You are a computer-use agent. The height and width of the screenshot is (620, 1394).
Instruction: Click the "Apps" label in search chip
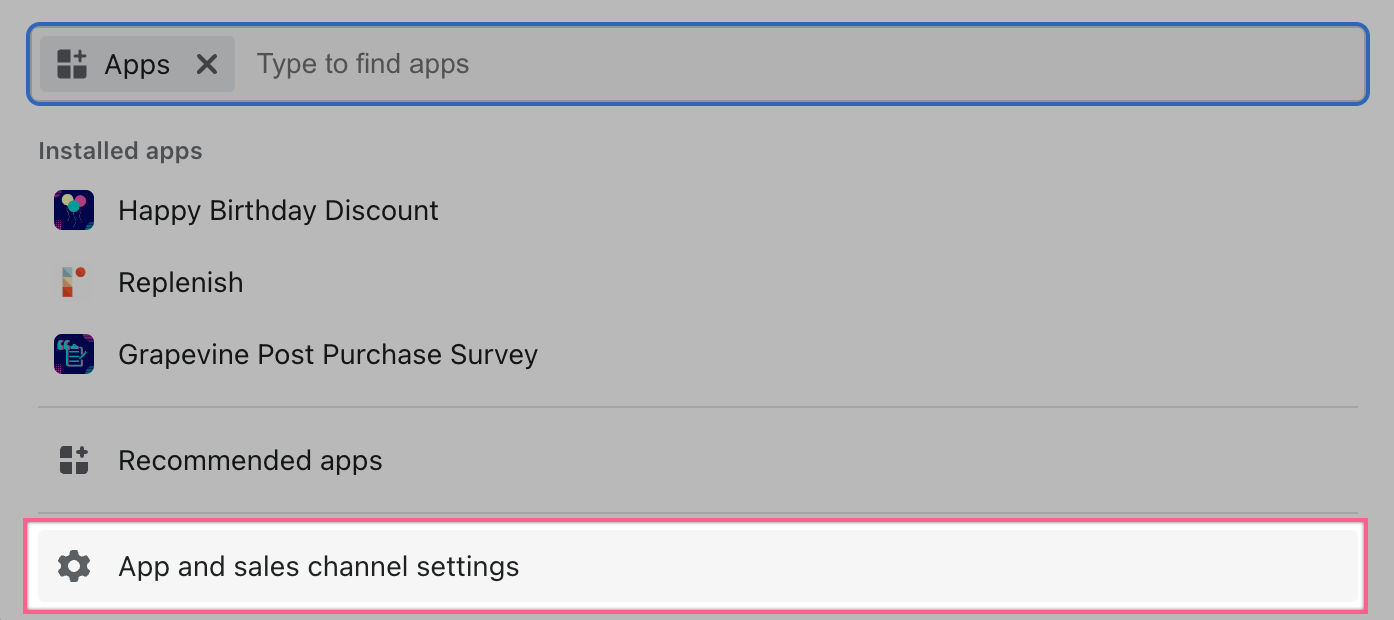(x=137, y=65)
